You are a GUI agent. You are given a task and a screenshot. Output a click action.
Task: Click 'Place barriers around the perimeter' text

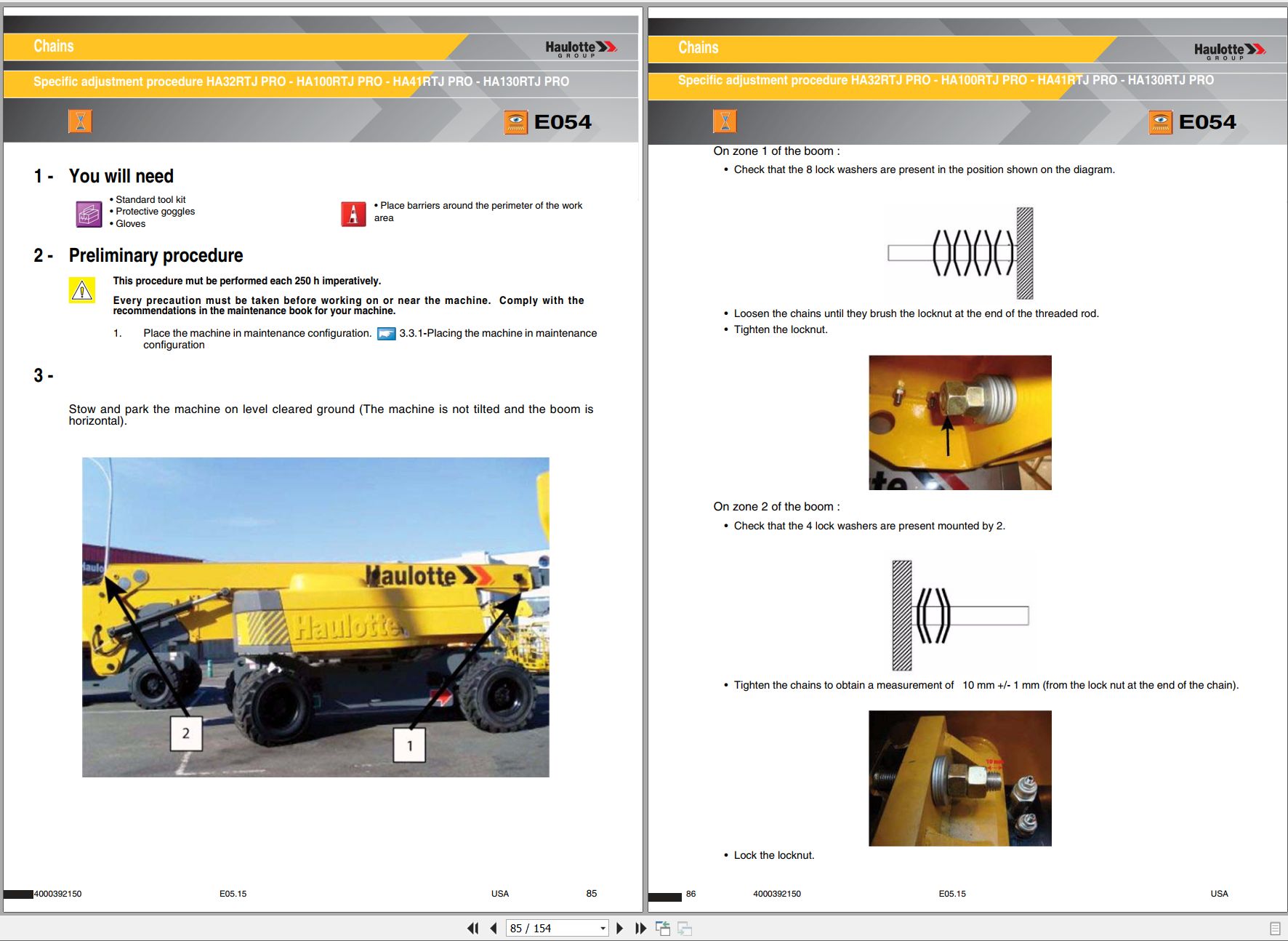pyautogui.click(x=478, y=212)
